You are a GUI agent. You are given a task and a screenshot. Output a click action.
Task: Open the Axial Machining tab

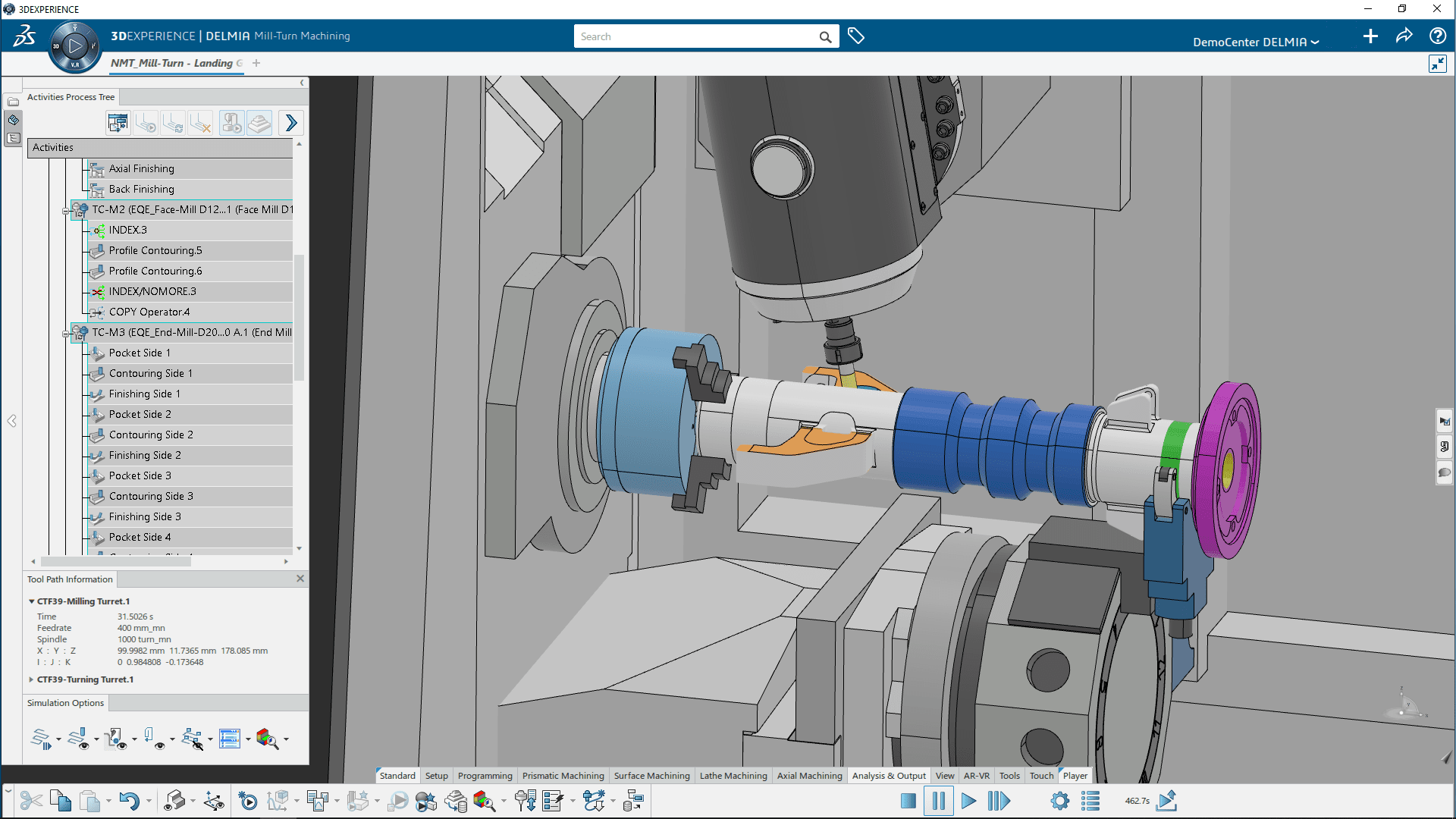coord(809,776)
